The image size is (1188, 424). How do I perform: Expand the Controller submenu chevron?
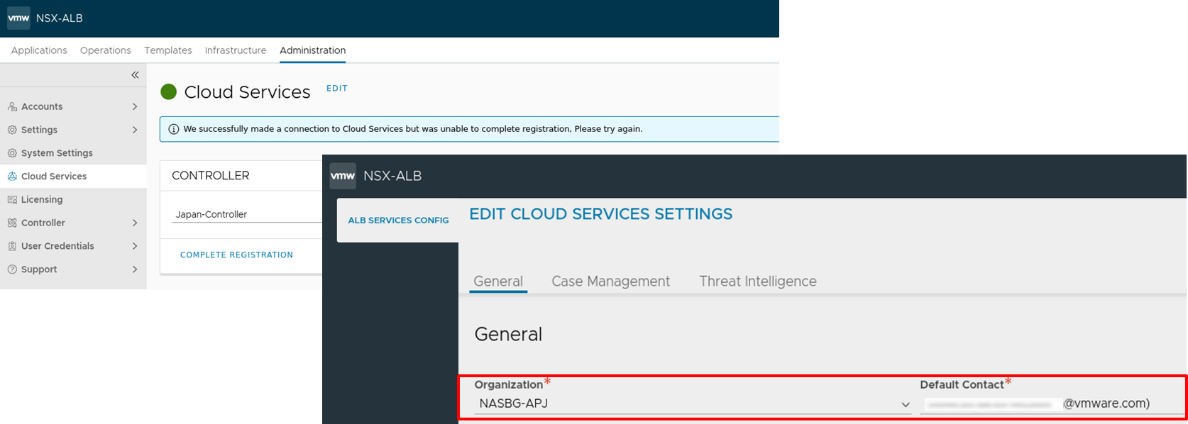click(135, 223)
